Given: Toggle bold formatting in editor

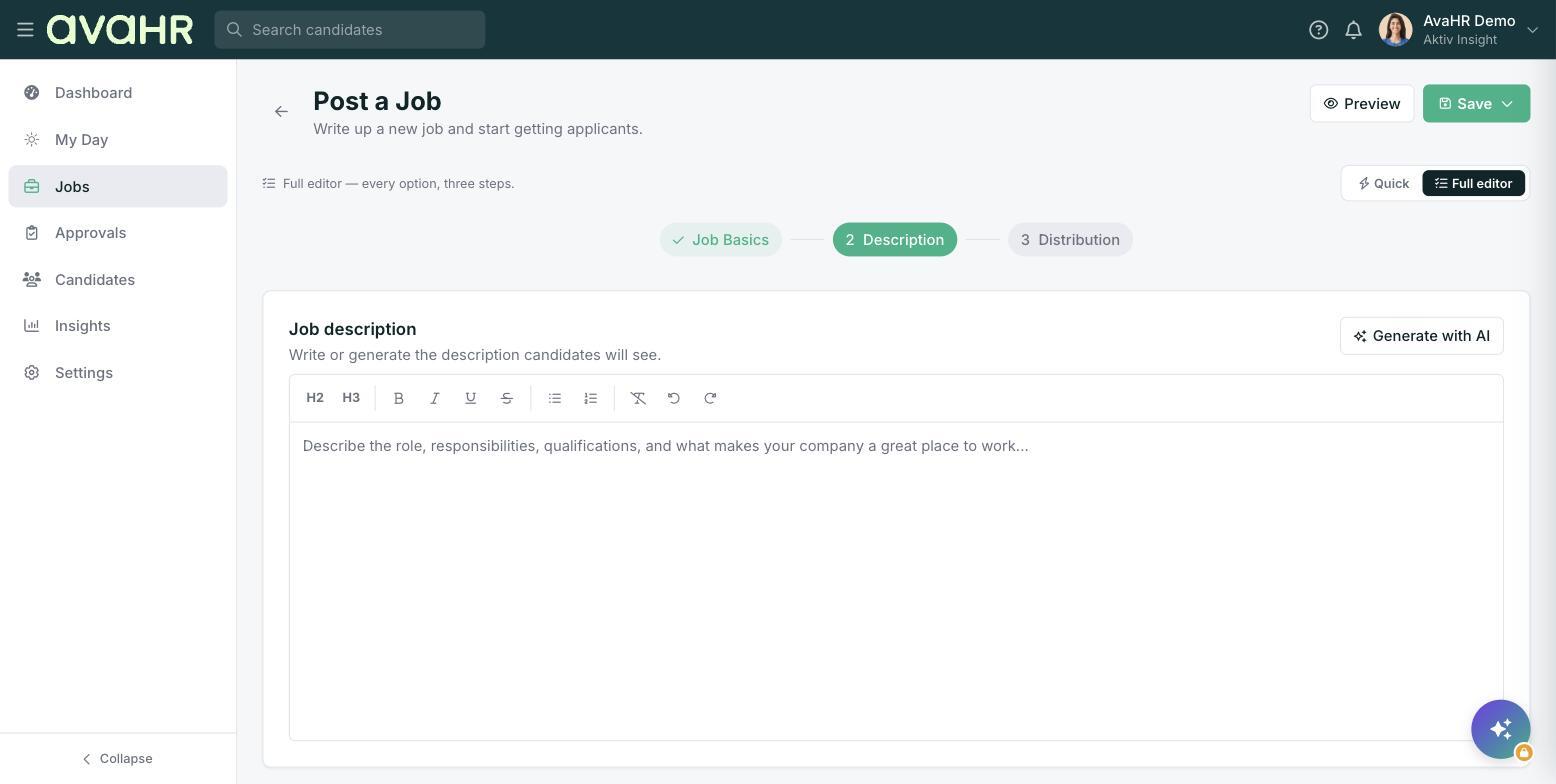Looking at the screenshot, I should (x=399, y=398).
